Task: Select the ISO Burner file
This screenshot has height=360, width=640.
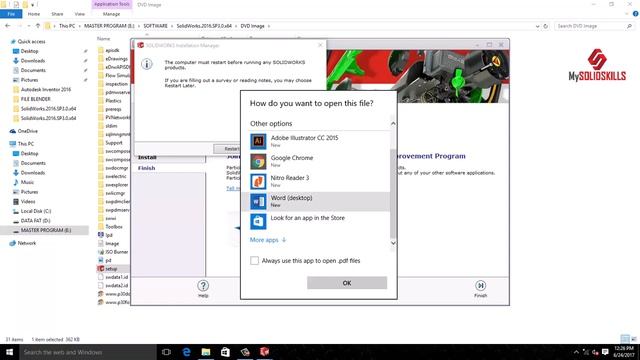Action: click(117, 252)
